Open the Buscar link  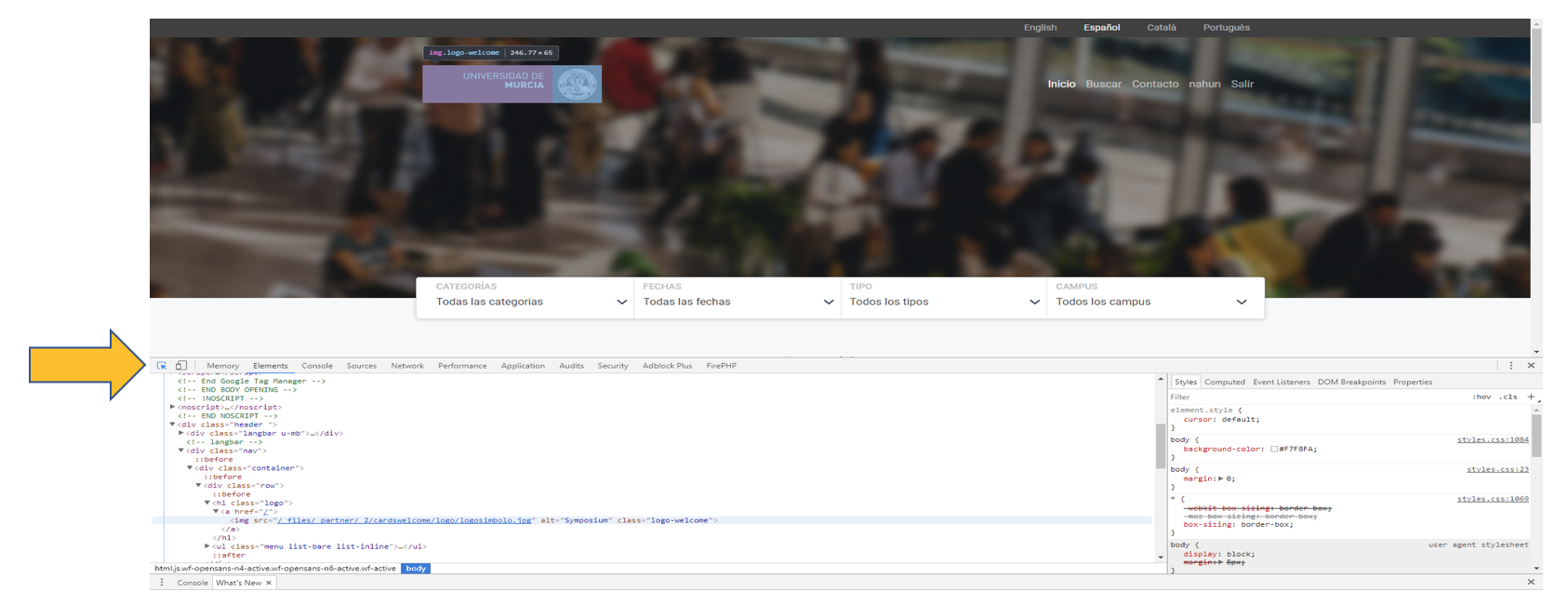pos(1103,84)
